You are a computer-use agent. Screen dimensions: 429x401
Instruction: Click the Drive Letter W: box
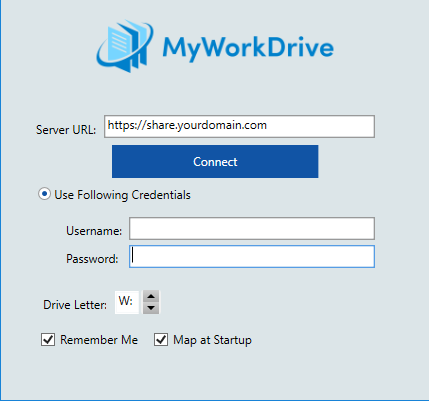click(x=127, y=302)
